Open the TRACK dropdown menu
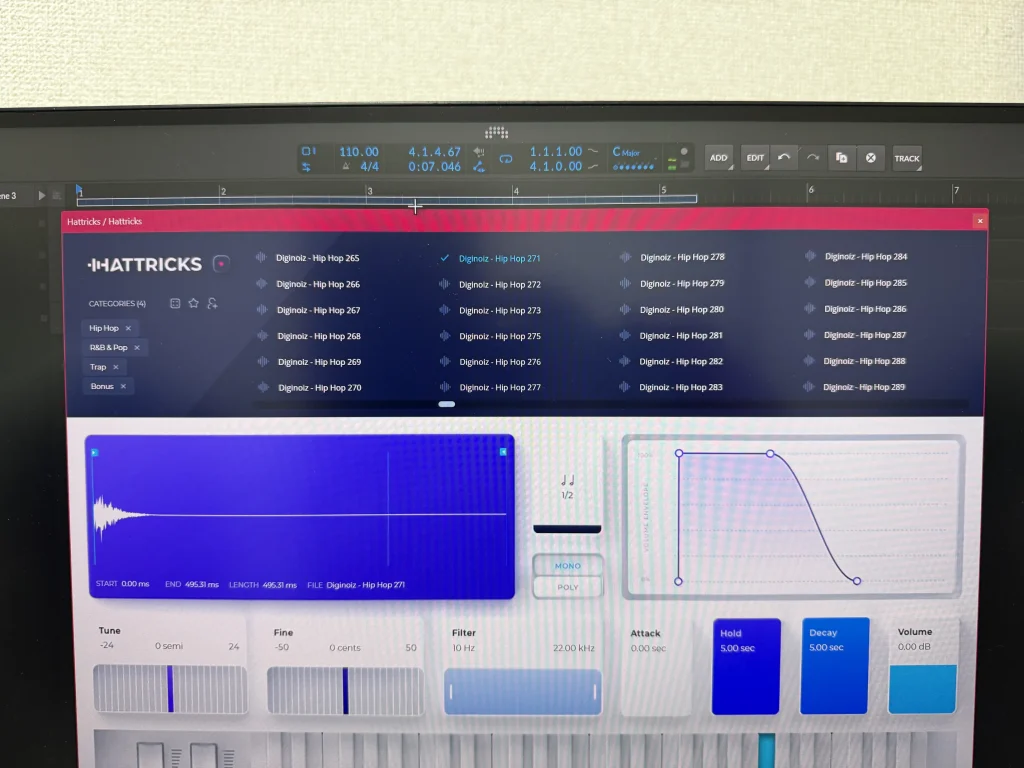 coord(907,158)
